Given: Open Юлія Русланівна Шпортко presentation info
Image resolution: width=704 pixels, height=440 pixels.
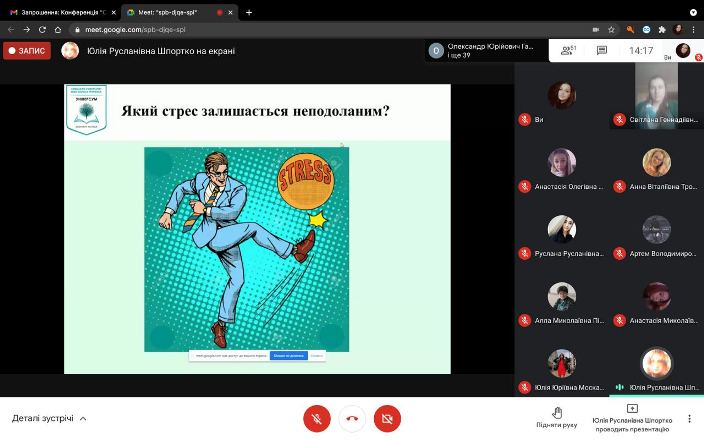Looking at the screenshot, I should tap(631, 416).
